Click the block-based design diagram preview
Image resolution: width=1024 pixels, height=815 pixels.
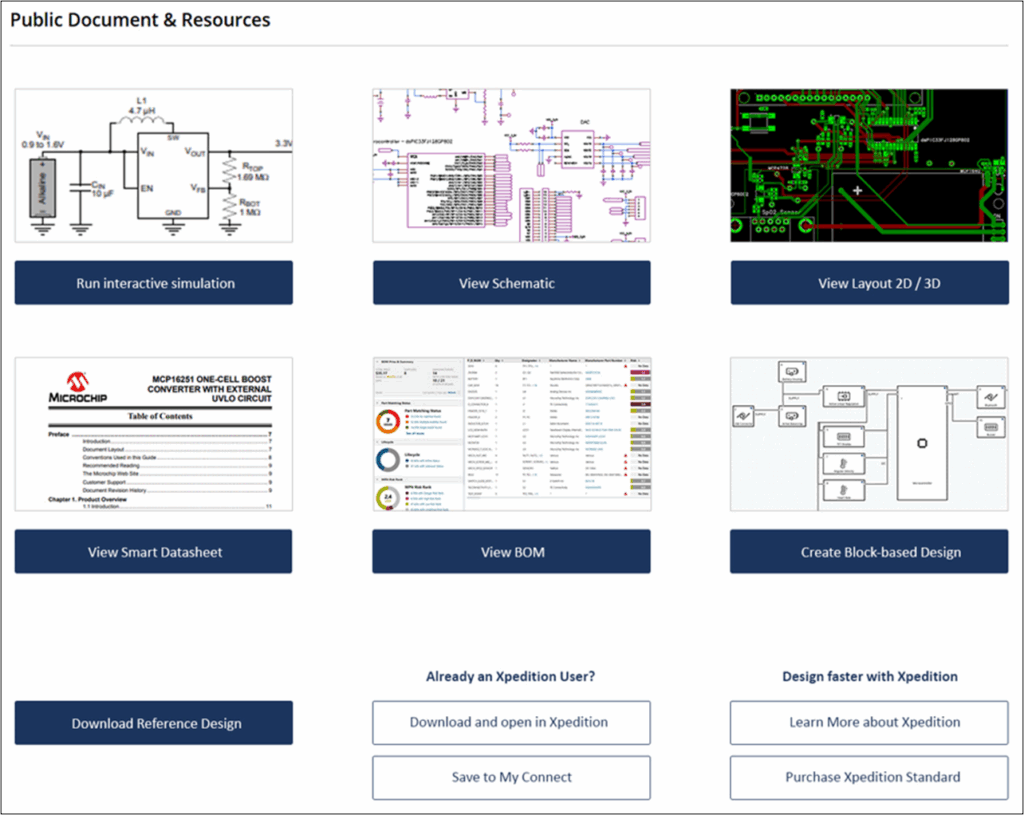[868, 434]
